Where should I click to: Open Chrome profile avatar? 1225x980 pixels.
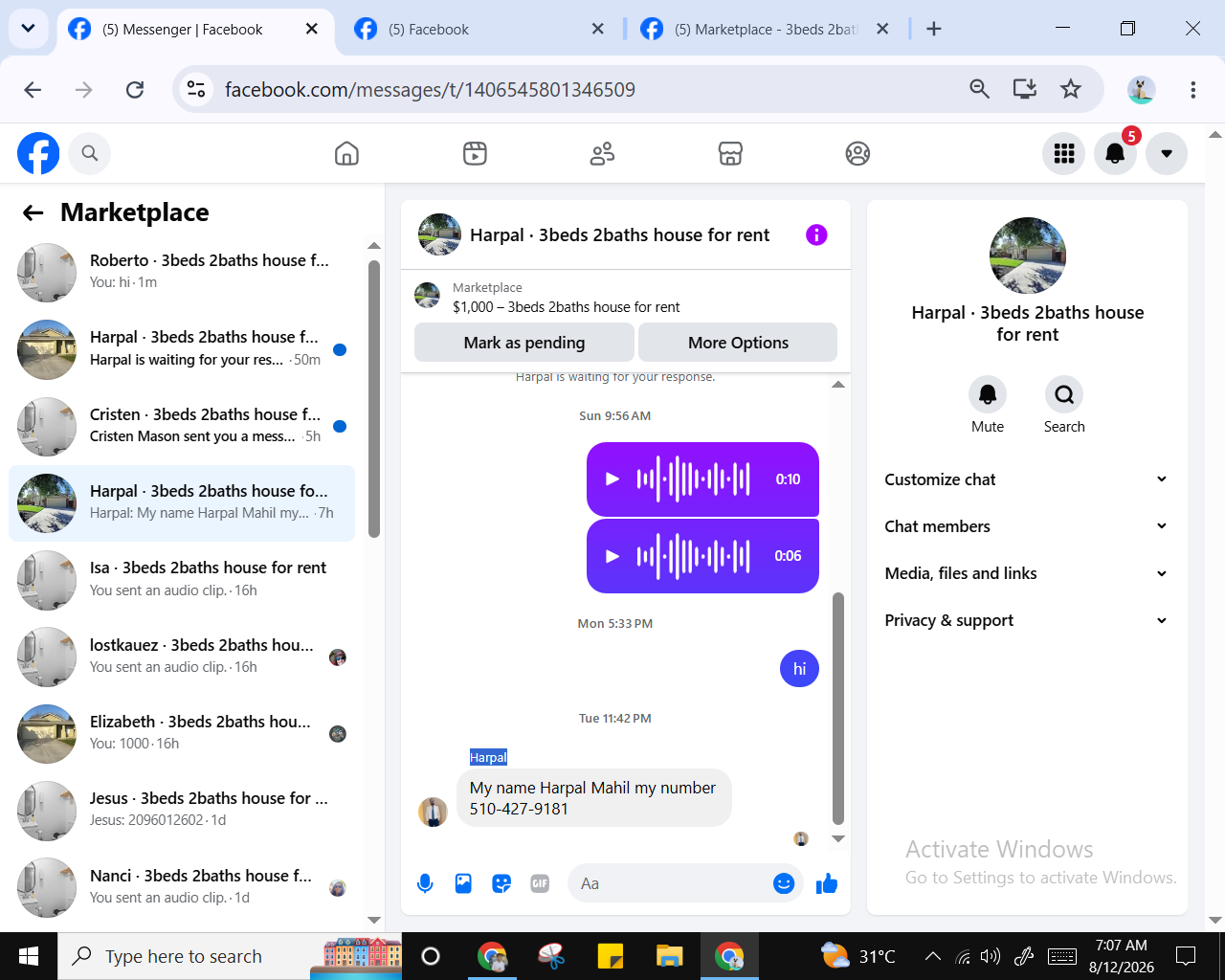(1141, 89)
